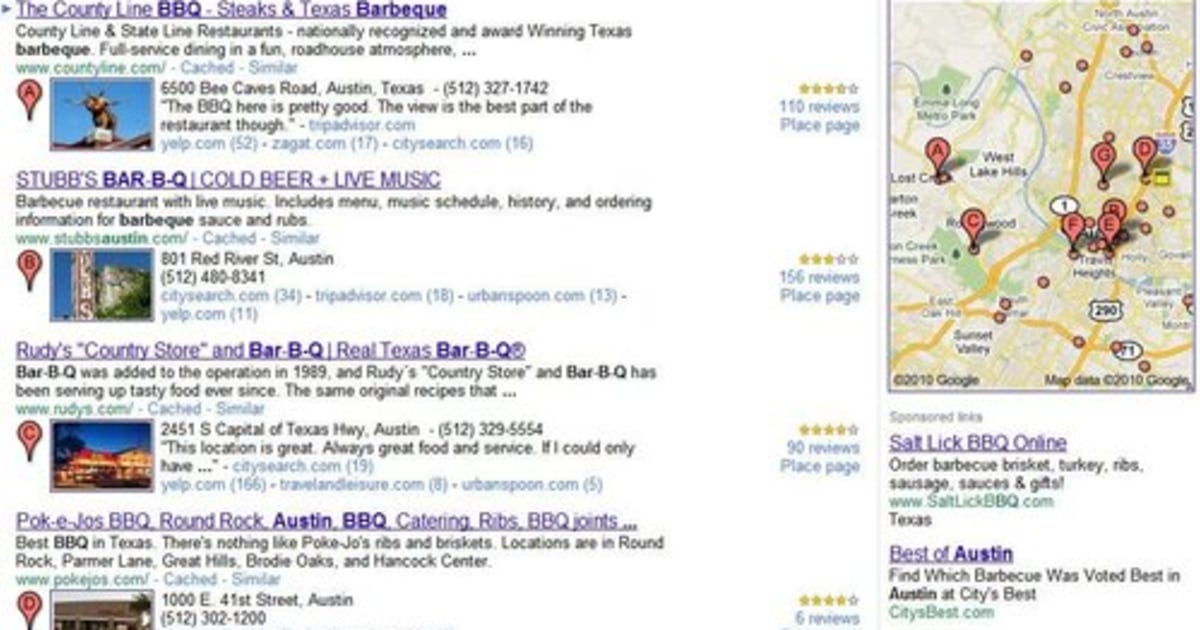This screenshot has height=630, width=1200.
Task: Click the Rudy's star rating above 90 reviews
Action: [829, 429]
